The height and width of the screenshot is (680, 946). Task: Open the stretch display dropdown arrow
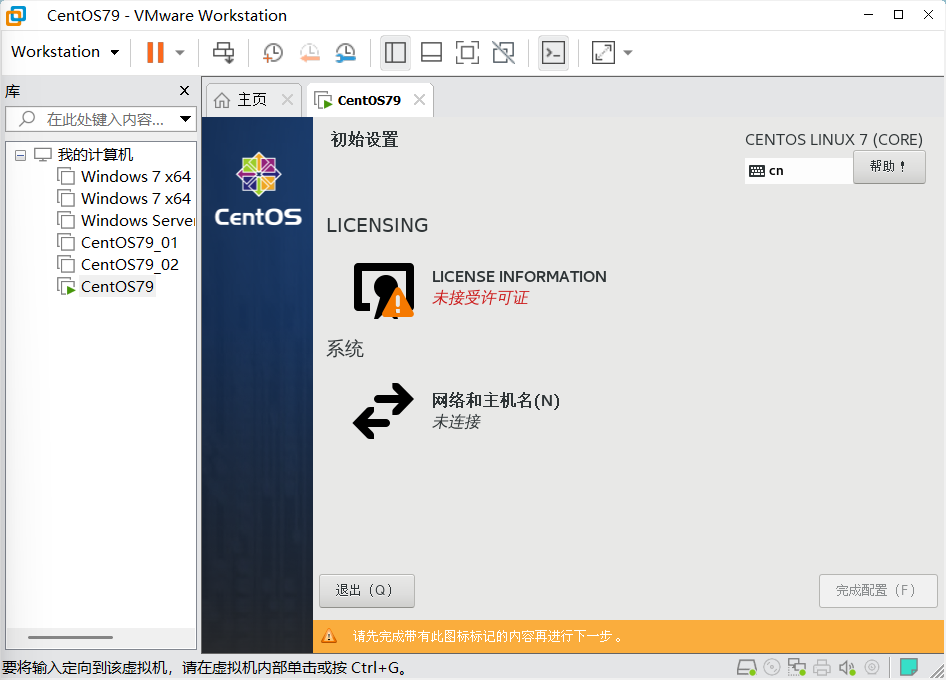pos(628,52)
